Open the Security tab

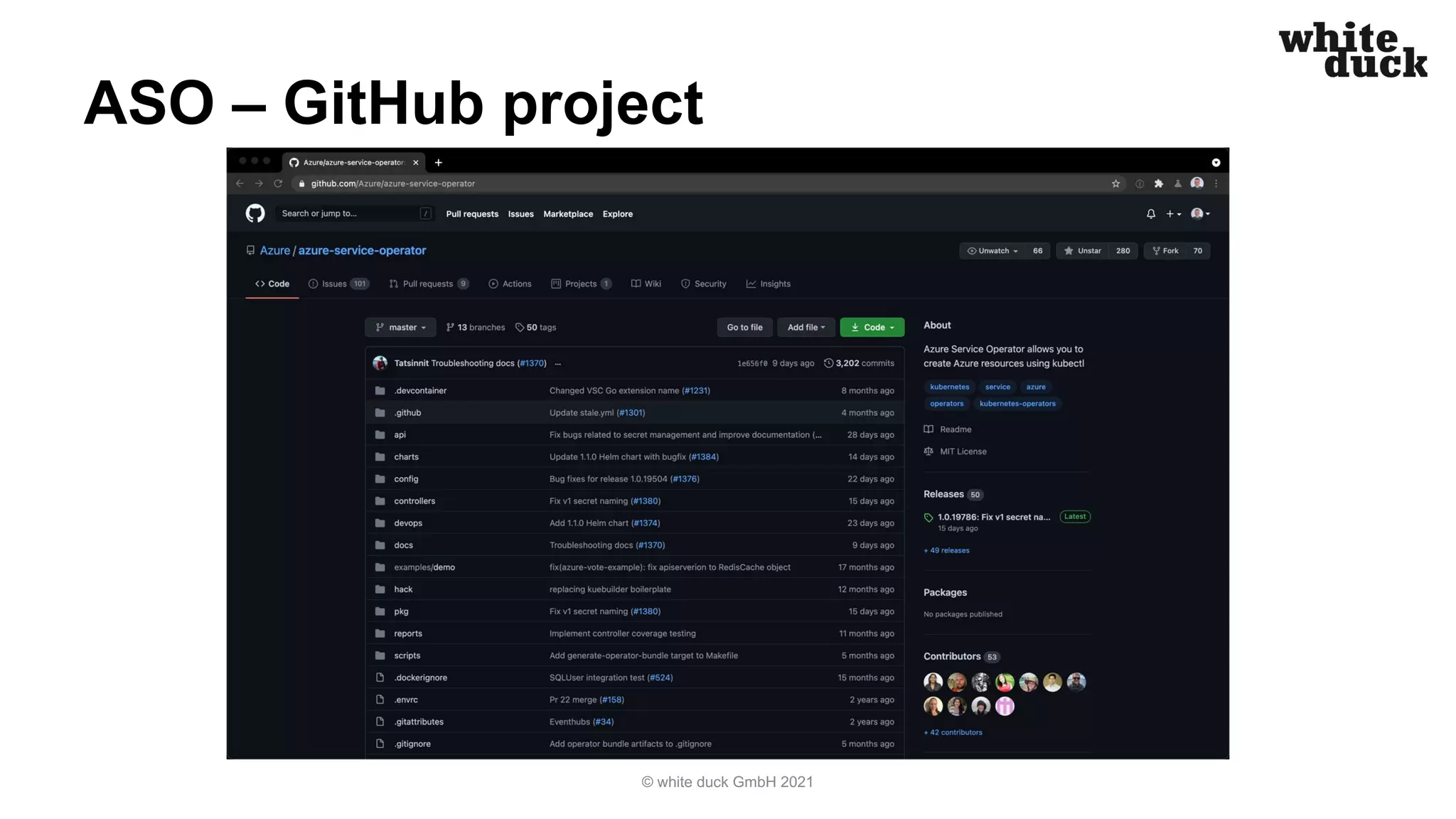click(x=704, y=284)
